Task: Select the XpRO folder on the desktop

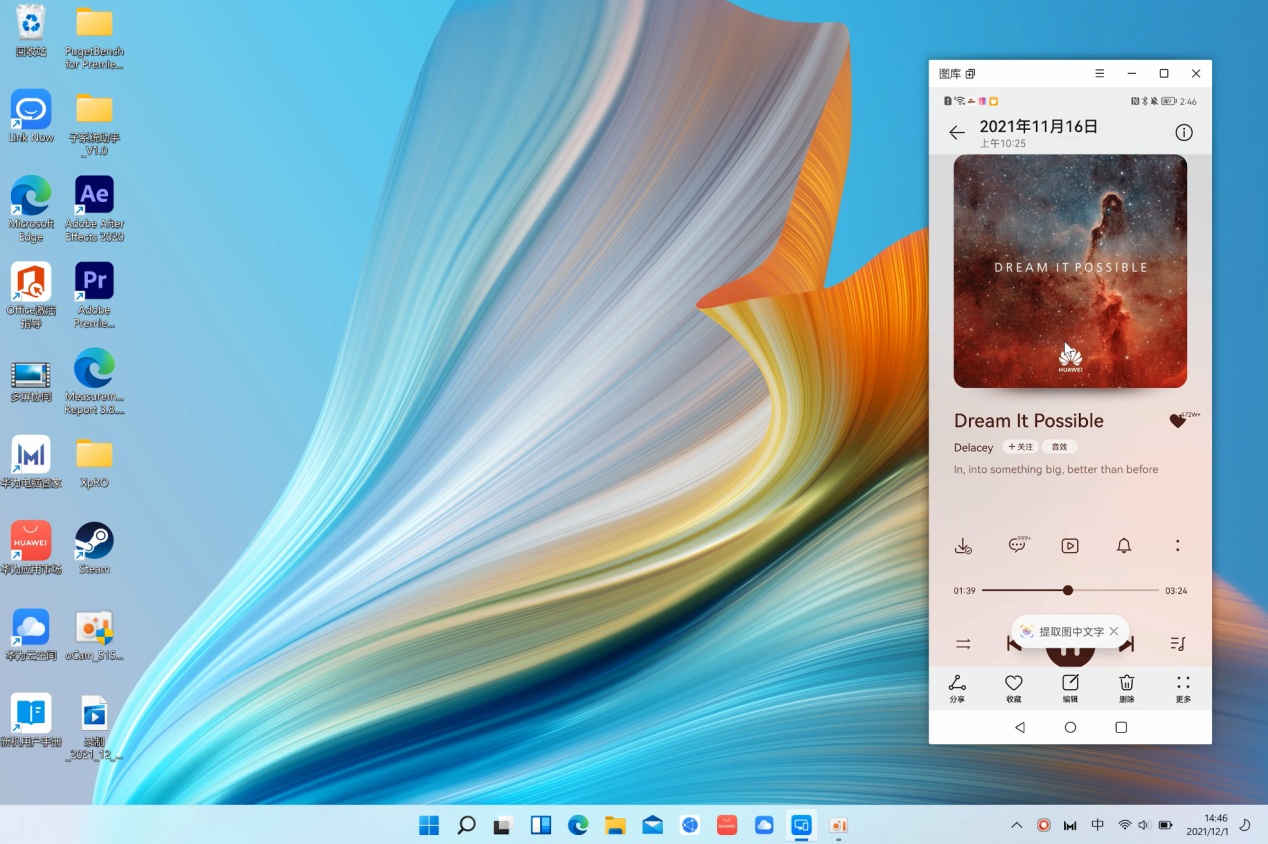Action: pos(94,462)
